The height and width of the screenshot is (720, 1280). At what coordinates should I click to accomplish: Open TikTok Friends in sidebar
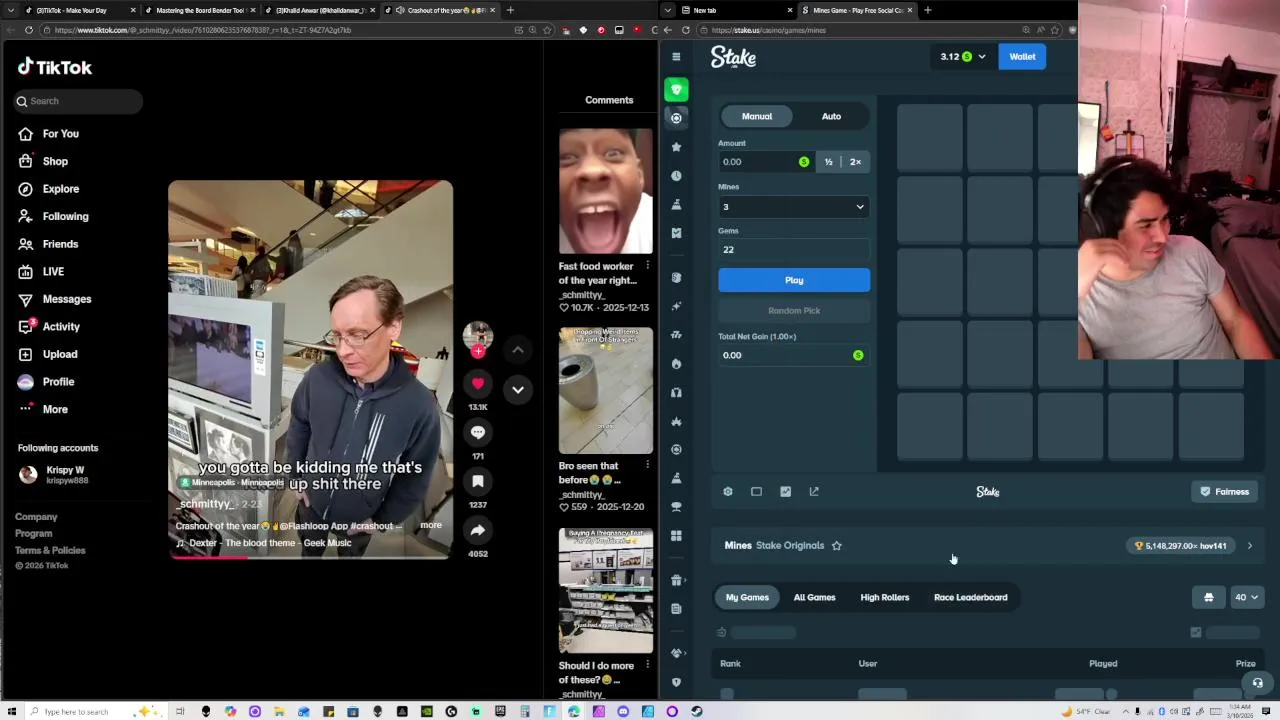coord(48,244)
